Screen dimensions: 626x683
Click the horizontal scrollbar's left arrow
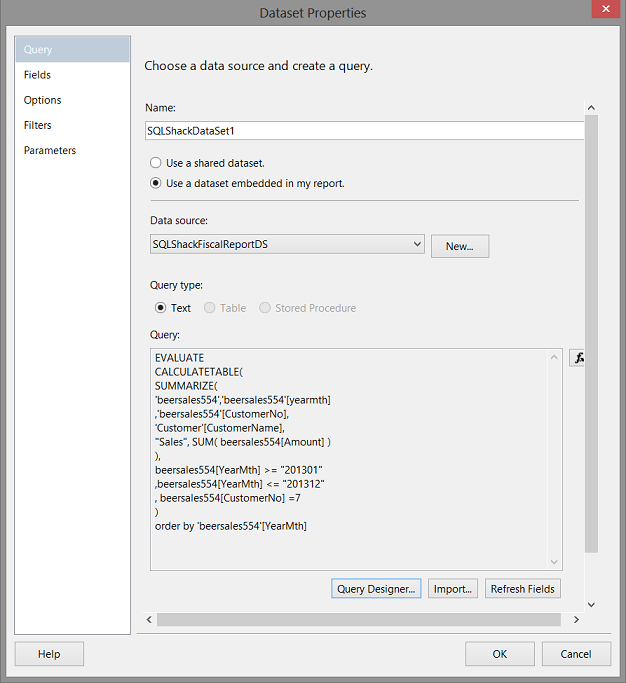(x=146, y=620)
